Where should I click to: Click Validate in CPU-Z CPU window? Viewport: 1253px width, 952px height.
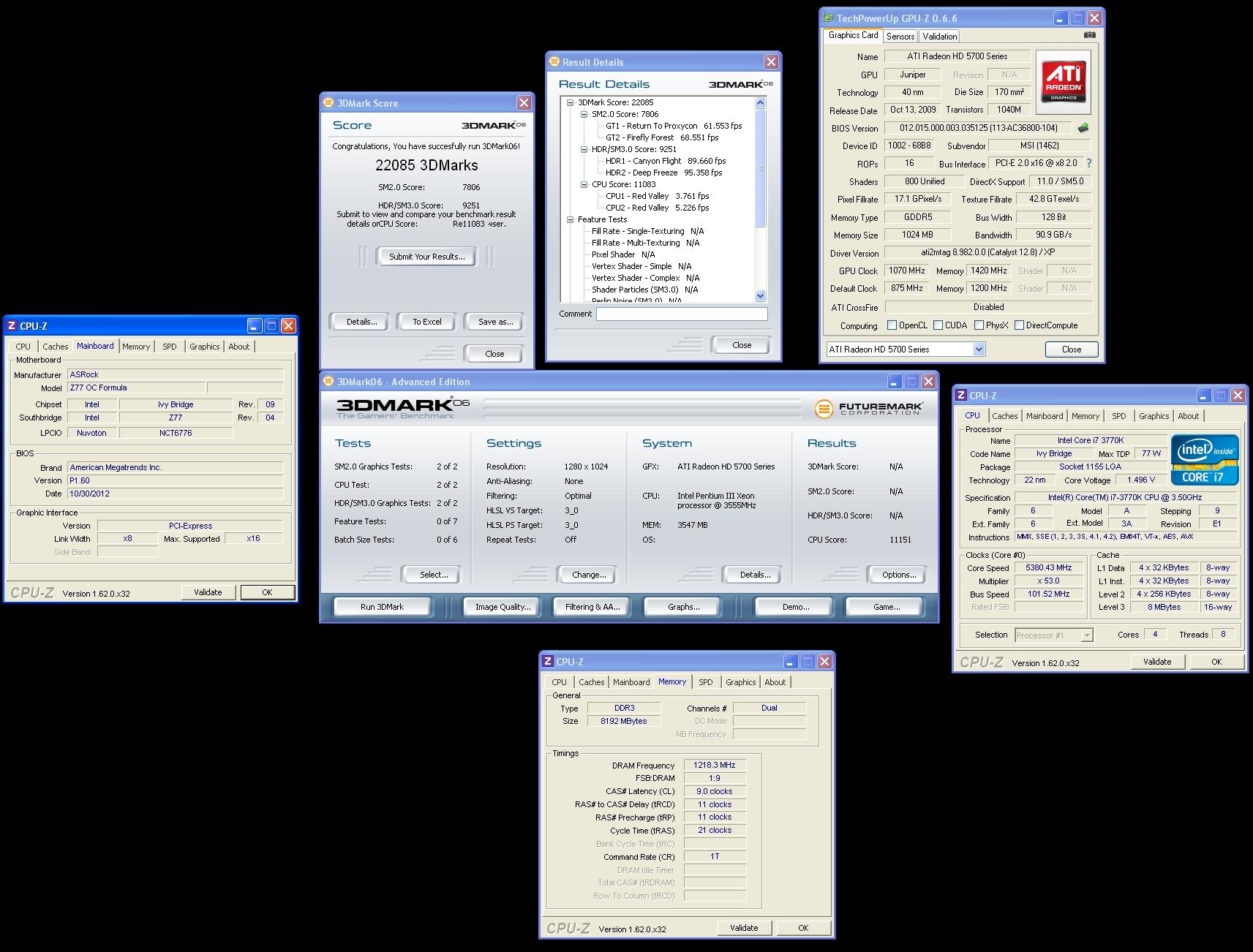click(x=1157, y=662)
